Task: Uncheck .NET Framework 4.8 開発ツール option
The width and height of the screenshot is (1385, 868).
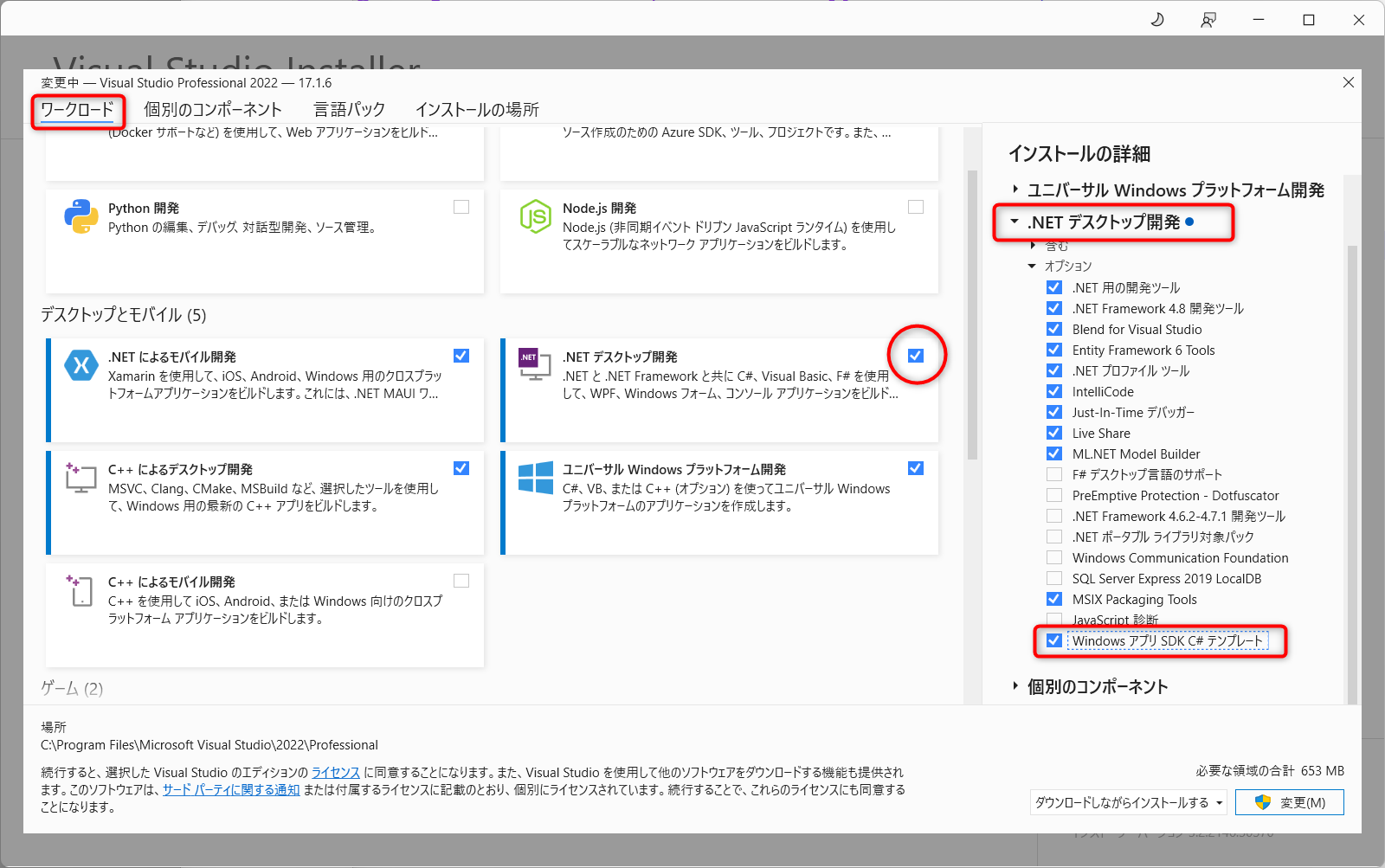Action: pos(1054,308)
